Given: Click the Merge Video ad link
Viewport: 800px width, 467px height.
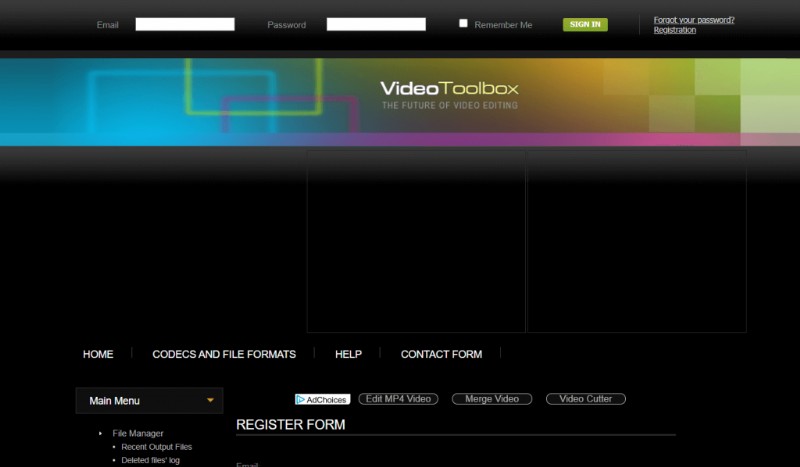Looking at the screenshot, I should [492, 399].
